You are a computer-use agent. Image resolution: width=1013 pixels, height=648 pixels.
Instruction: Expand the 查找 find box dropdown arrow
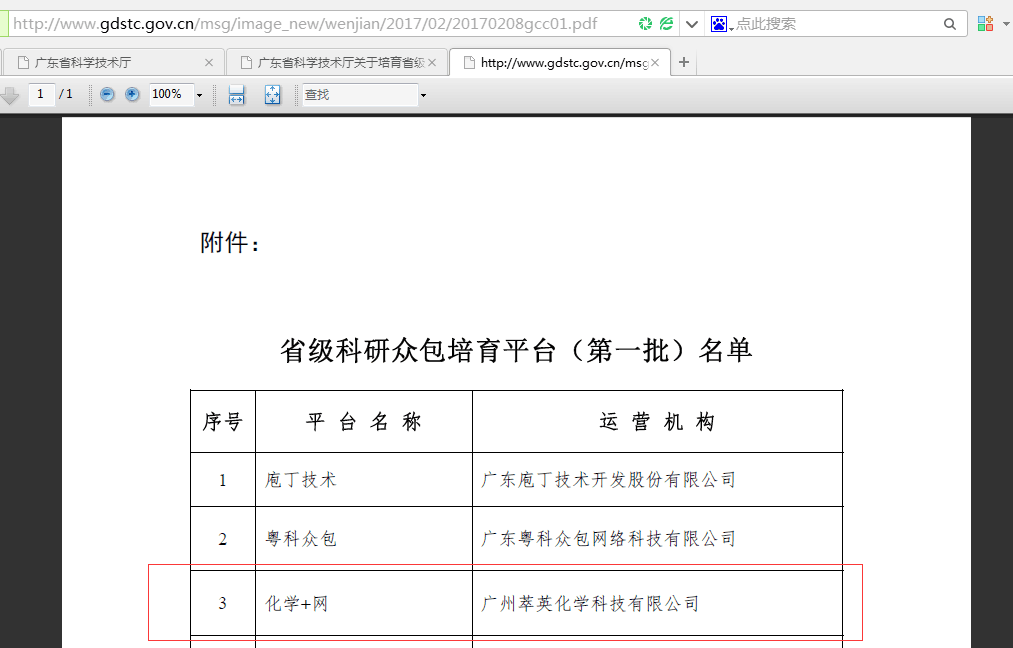[423, 95]
